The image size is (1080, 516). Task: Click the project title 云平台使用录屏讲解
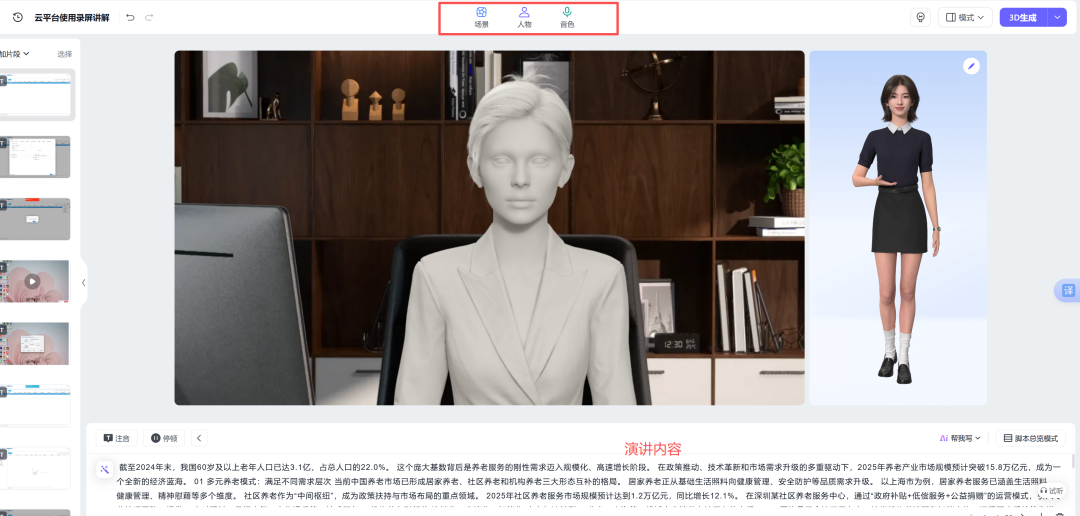coord(72,17)
